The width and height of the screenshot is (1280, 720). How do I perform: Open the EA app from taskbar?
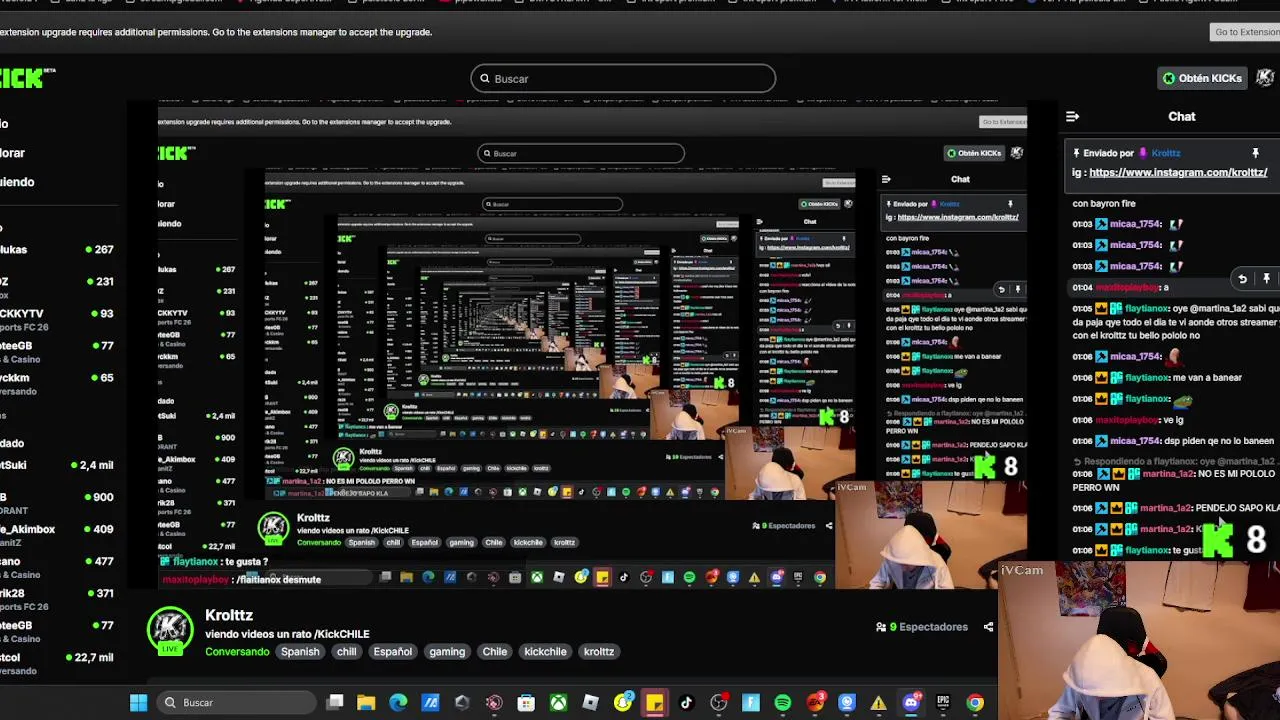(x=815, y=703)
